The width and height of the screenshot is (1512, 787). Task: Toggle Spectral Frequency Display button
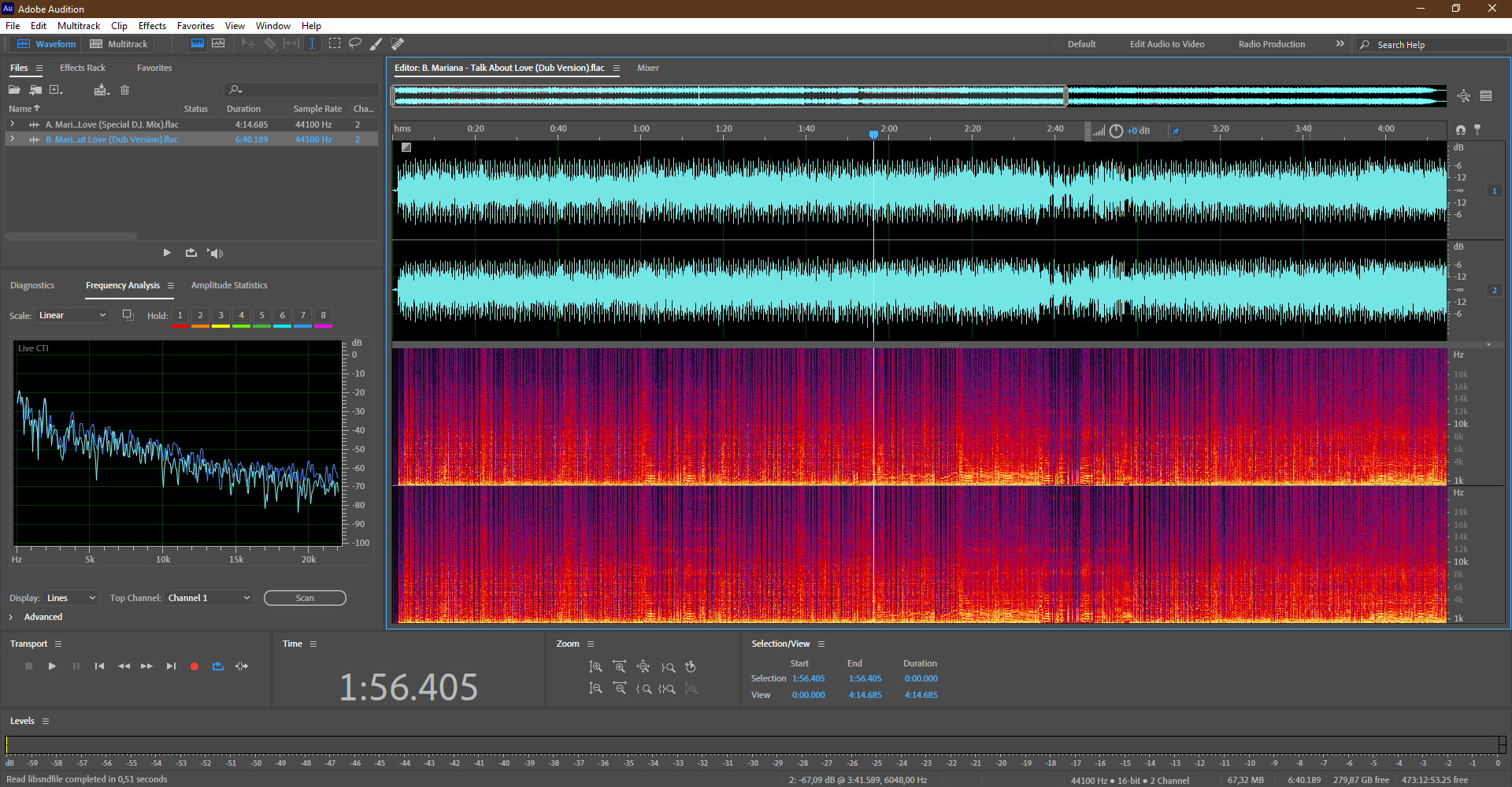198,44
